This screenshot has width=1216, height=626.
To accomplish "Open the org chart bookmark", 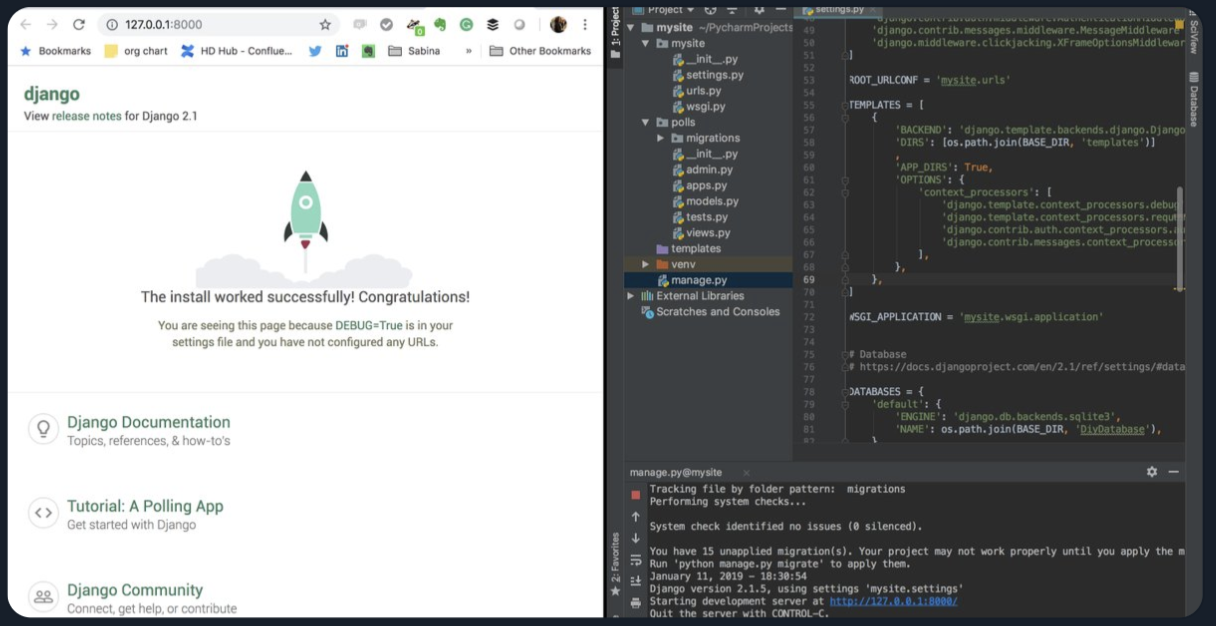I will tap(136, 51).
